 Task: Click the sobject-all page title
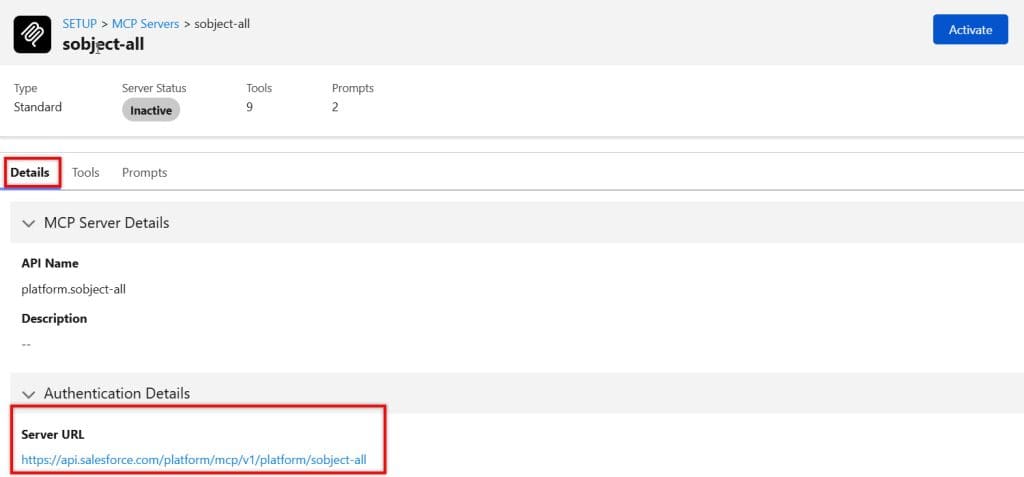(x=103, y=44)
